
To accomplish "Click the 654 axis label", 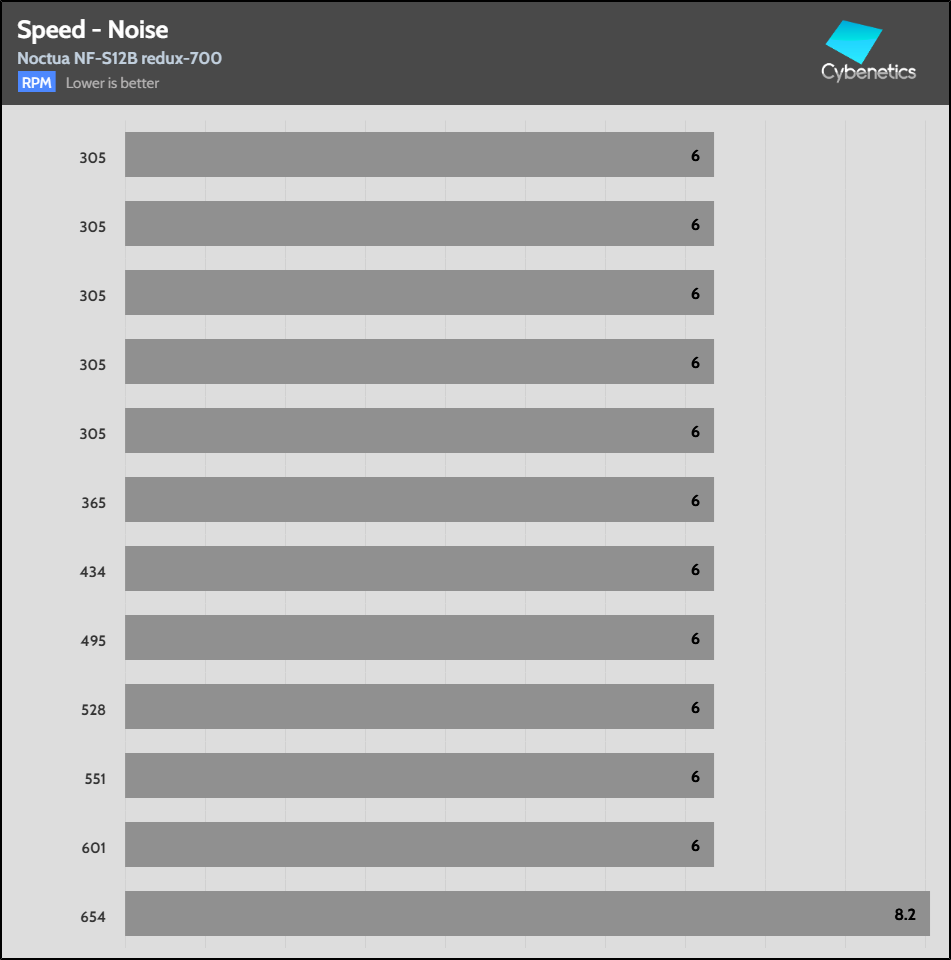I will point(93,917).
